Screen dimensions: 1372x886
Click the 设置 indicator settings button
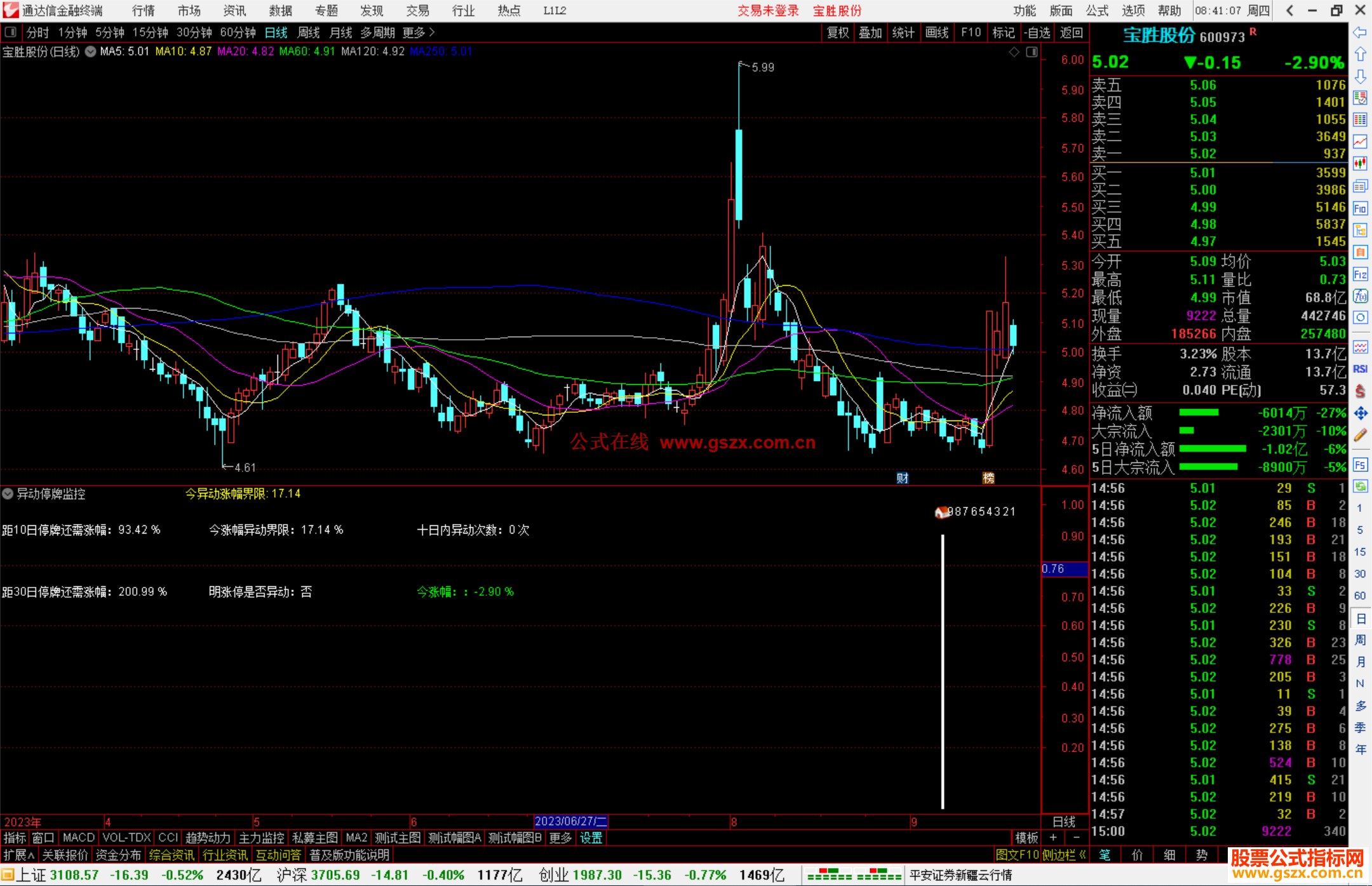(x=591, y=838)
